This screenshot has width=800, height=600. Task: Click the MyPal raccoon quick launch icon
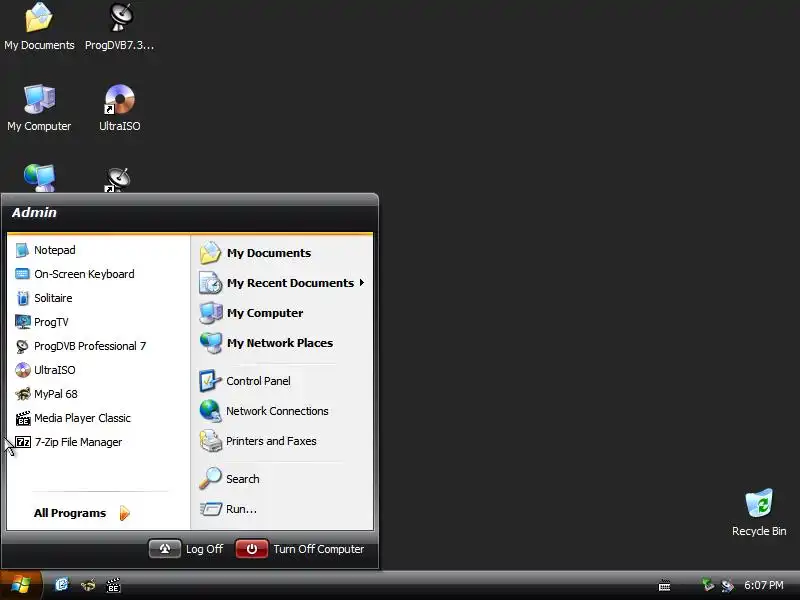(x=88, y=585)
